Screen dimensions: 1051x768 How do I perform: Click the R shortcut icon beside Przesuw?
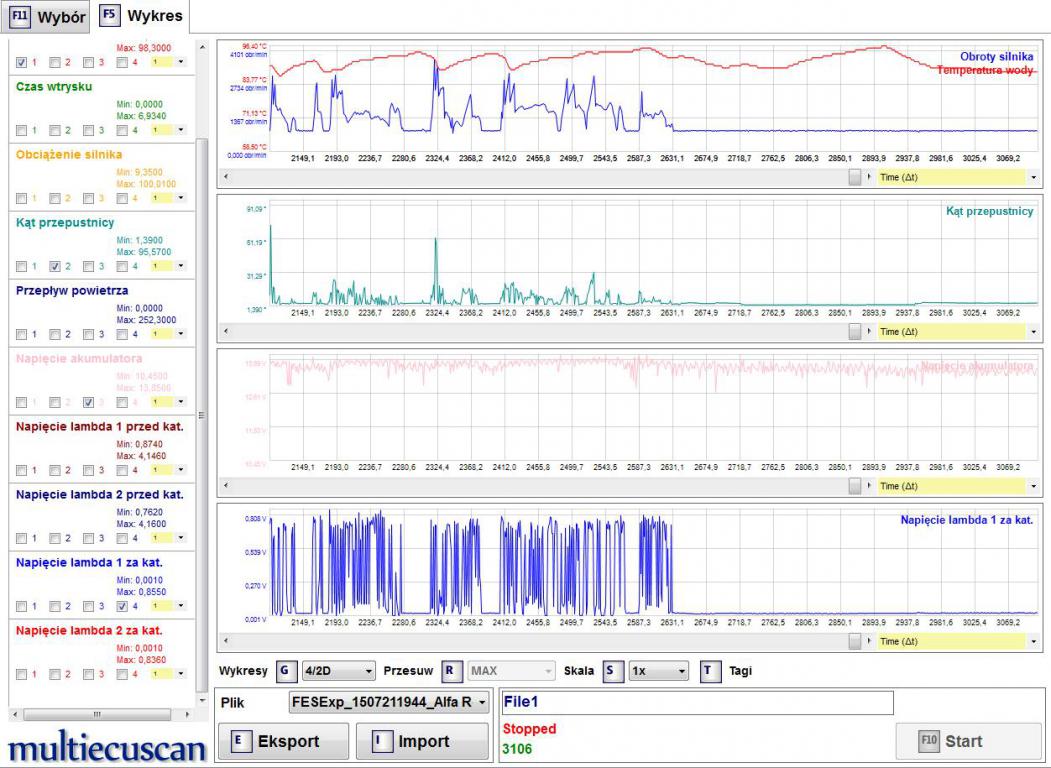click(450, 670)
